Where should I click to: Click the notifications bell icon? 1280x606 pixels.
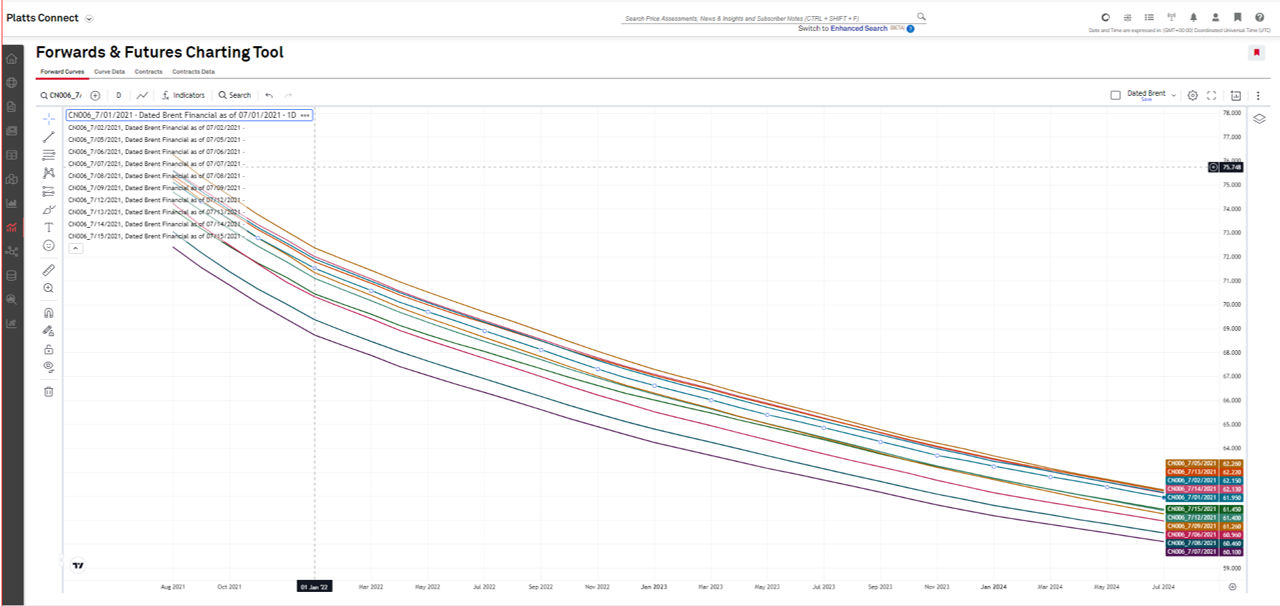(x=1193, y=17)
